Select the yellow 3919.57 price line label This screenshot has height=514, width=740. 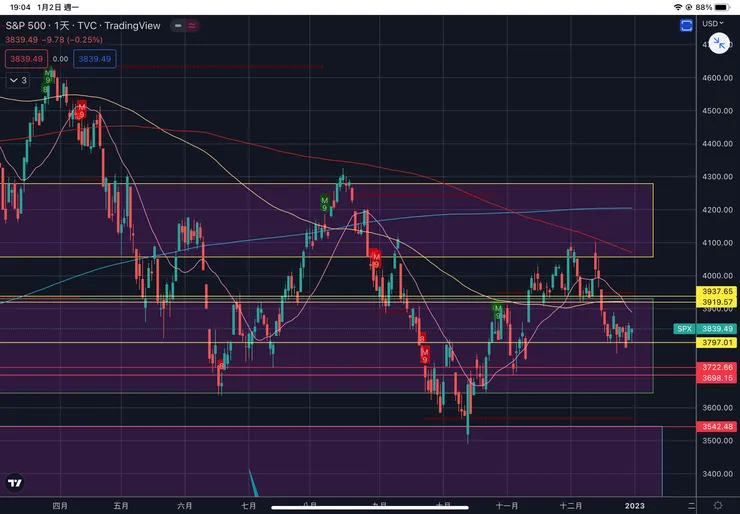[x=716, y=302]
